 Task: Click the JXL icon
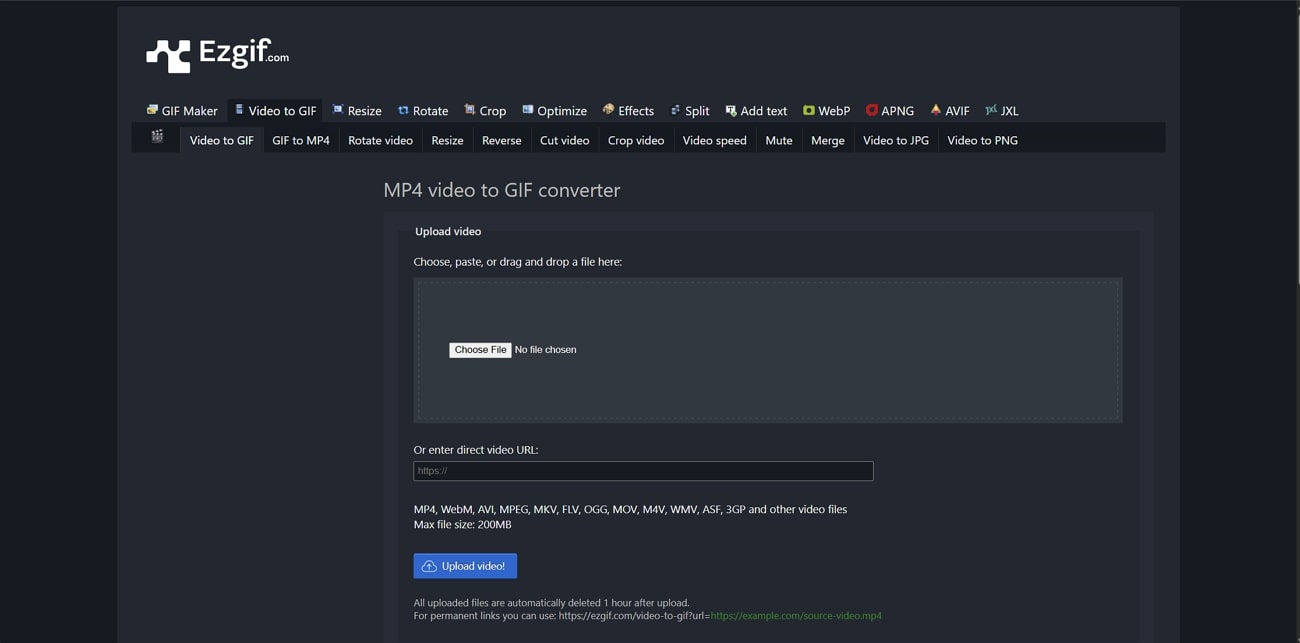pyautogui.click(x=991, y=110)
